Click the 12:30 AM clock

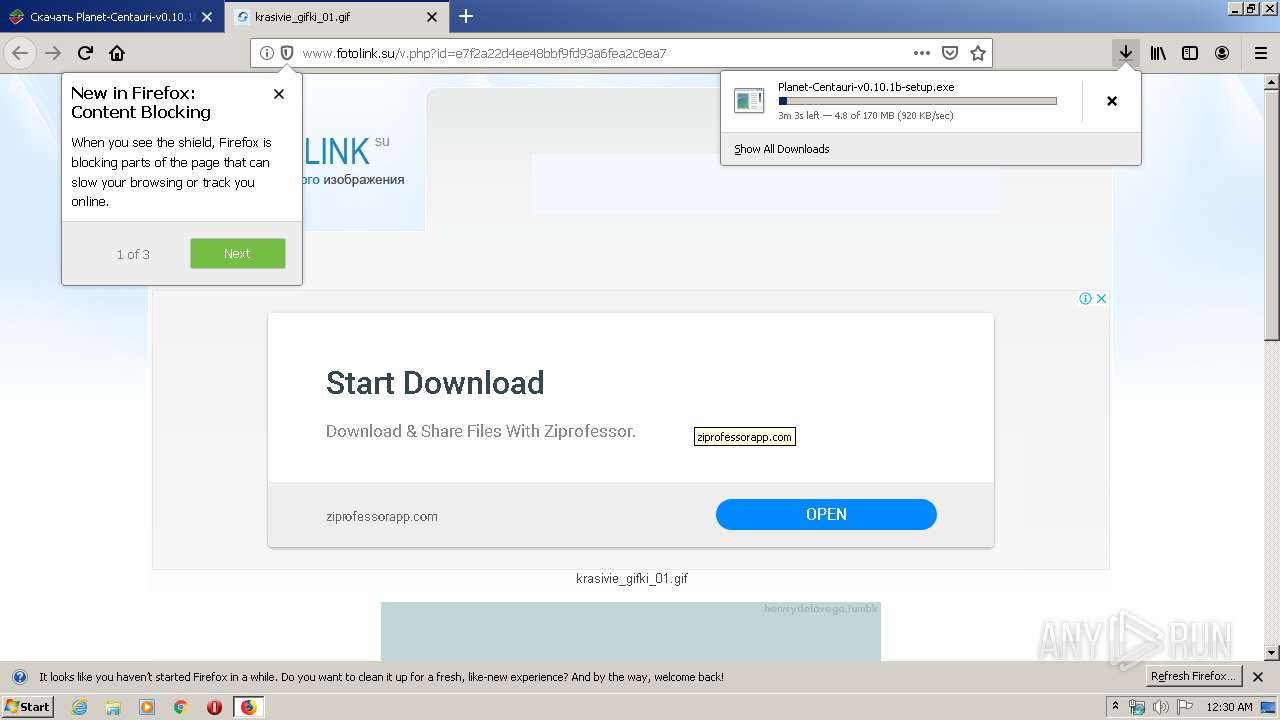point(1229,707)
